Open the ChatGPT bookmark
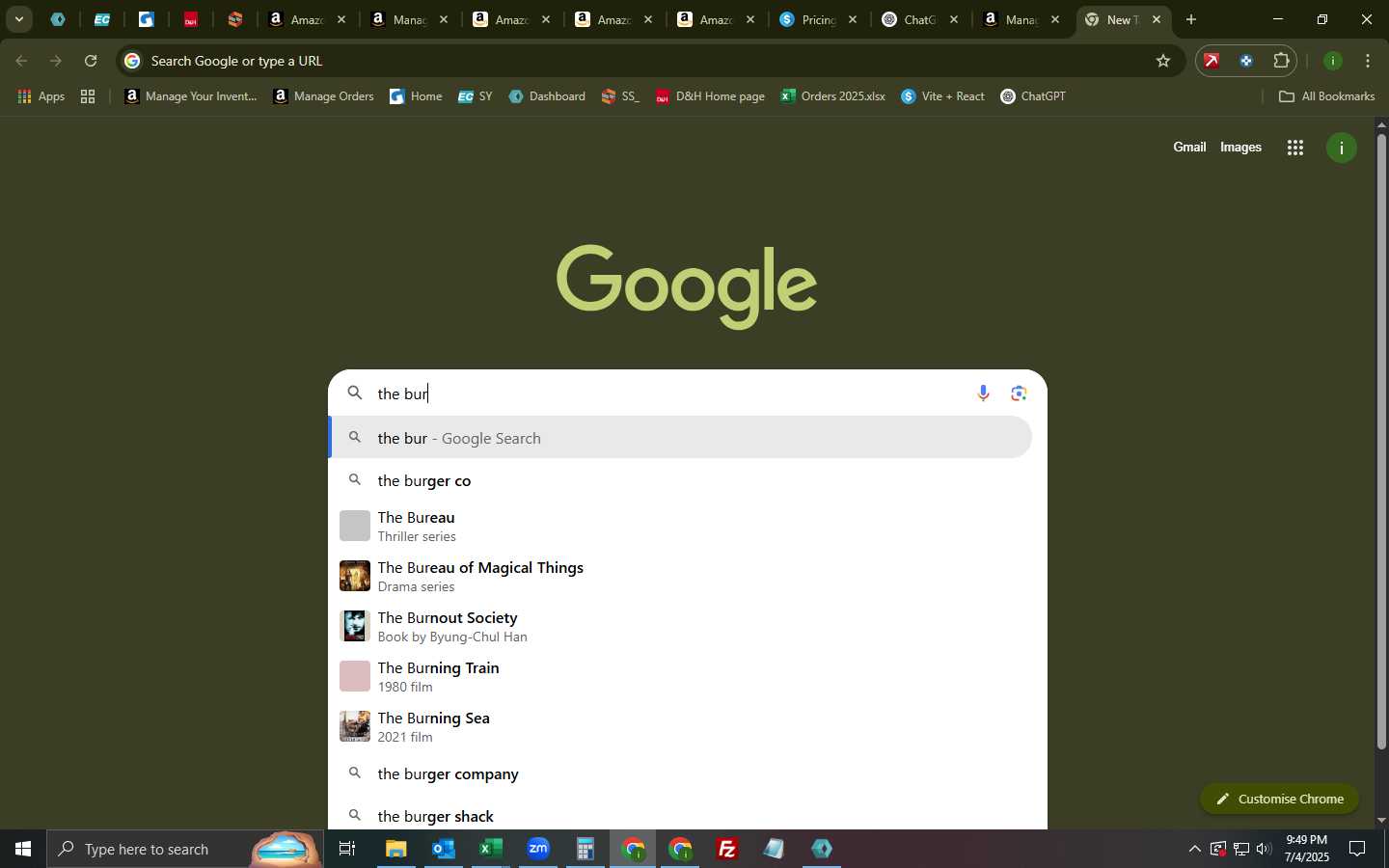This screenshot has height=868, width=1389. (1033, 96)
